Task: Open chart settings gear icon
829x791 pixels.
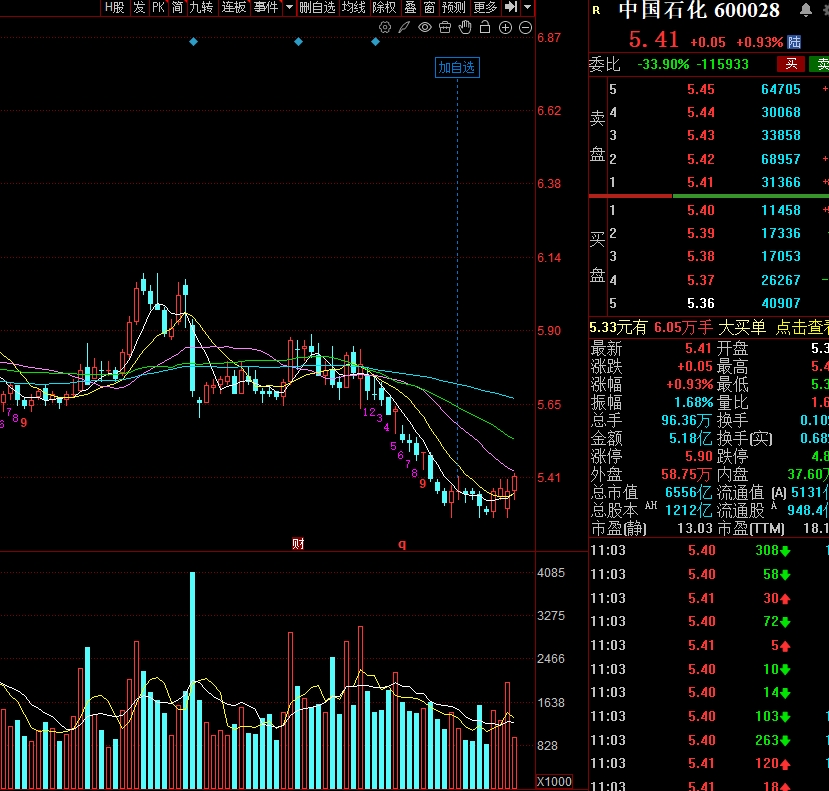Action: click(384, 27)
